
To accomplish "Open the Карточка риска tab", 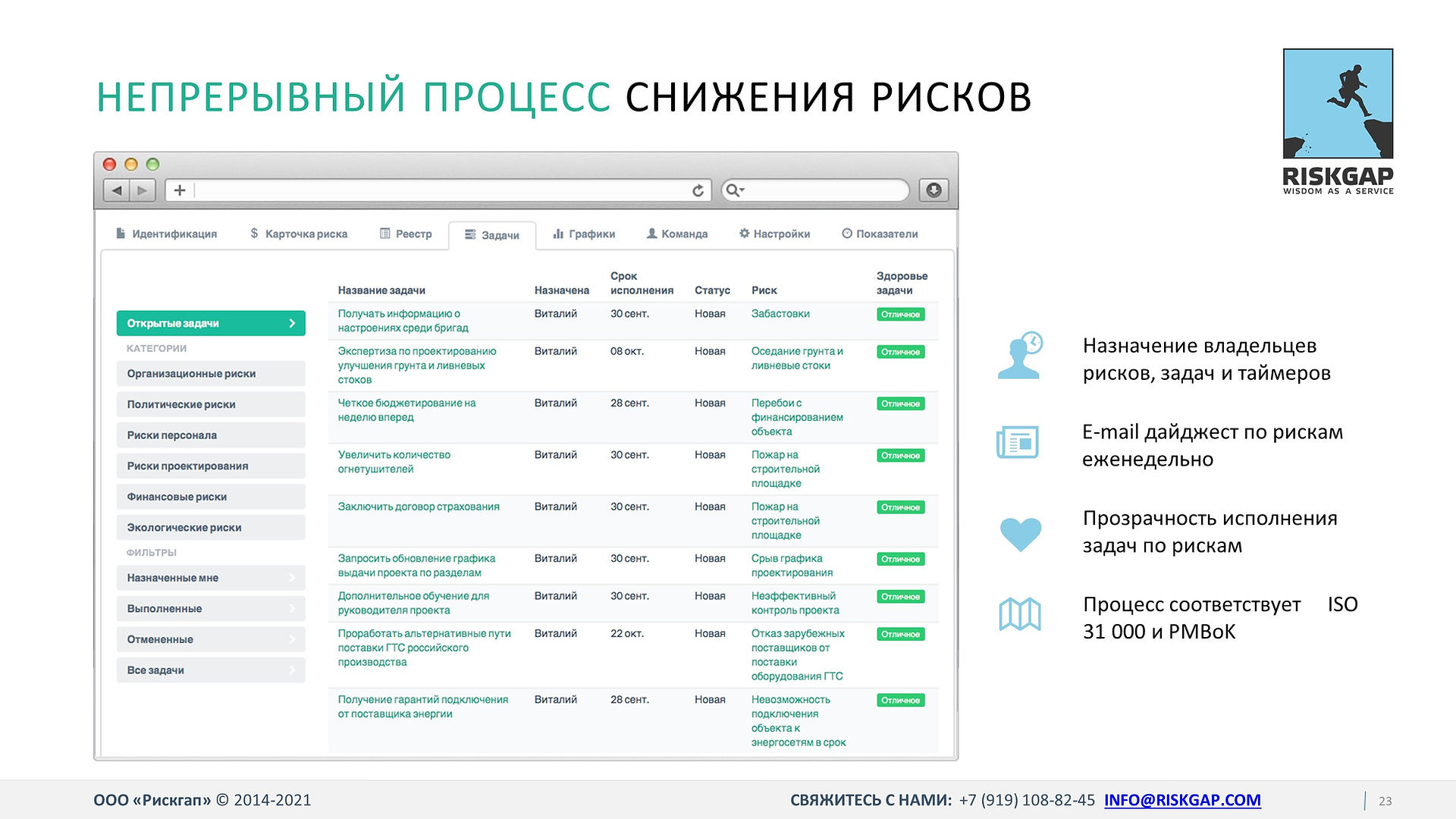I will 299,234.
